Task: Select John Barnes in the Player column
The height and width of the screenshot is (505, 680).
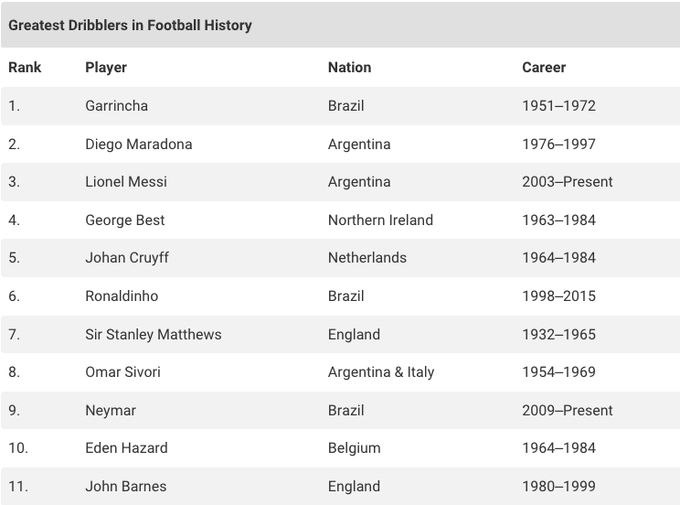Action: tap(126, 486)
